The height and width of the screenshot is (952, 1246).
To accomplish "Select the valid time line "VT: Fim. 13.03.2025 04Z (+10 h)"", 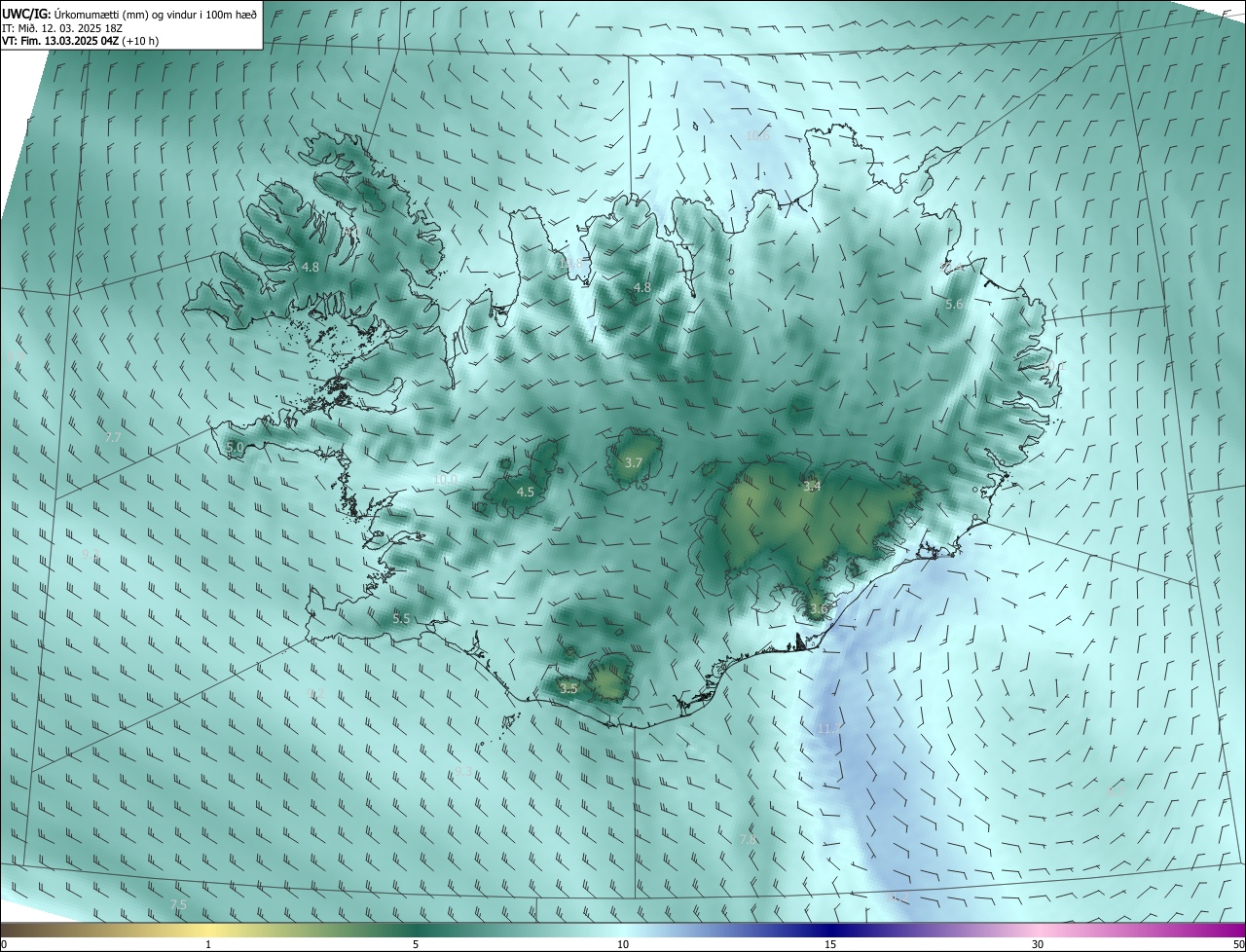I will coord(81,41).
